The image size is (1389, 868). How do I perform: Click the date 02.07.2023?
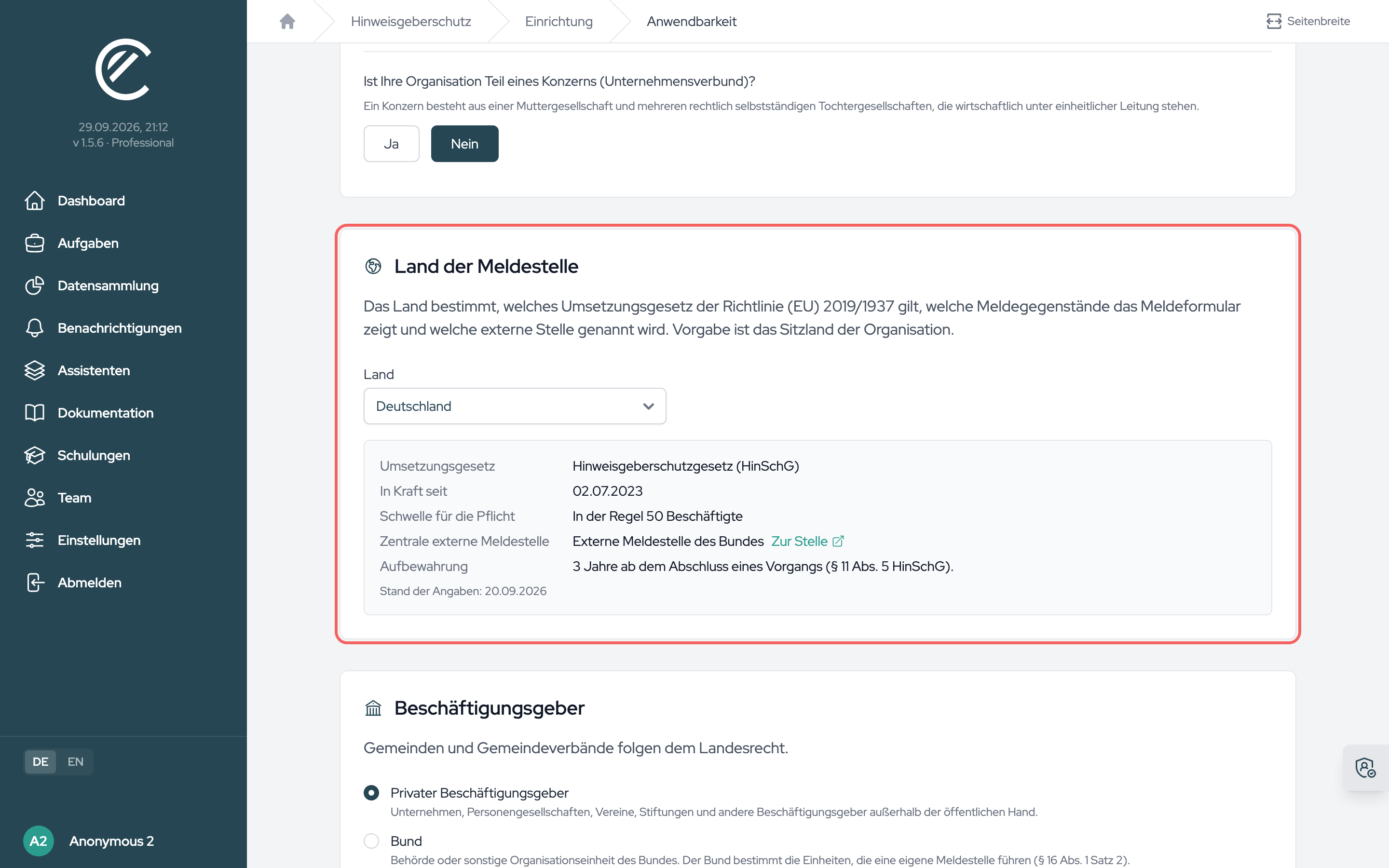pos(607,491)
